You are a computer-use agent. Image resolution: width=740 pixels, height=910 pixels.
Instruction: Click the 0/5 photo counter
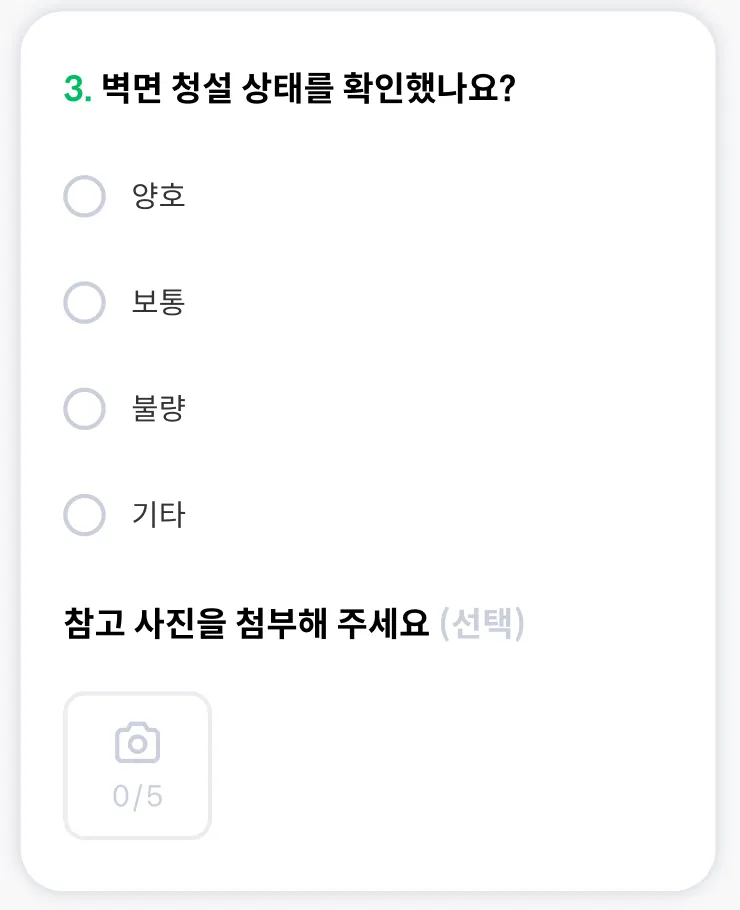point(138,797)
